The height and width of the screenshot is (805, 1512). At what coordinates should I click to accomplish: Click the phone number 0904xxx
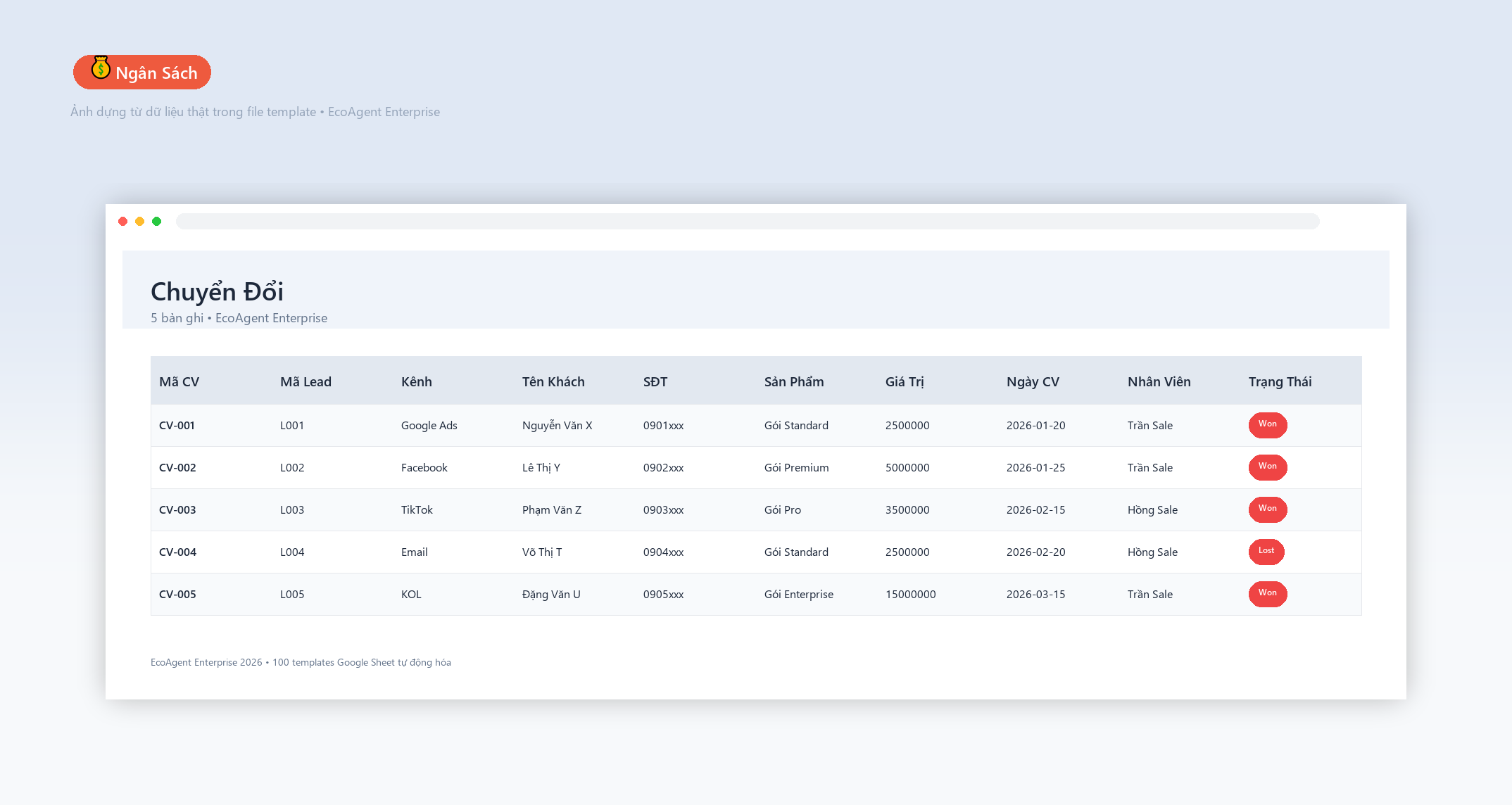point(664,552)
